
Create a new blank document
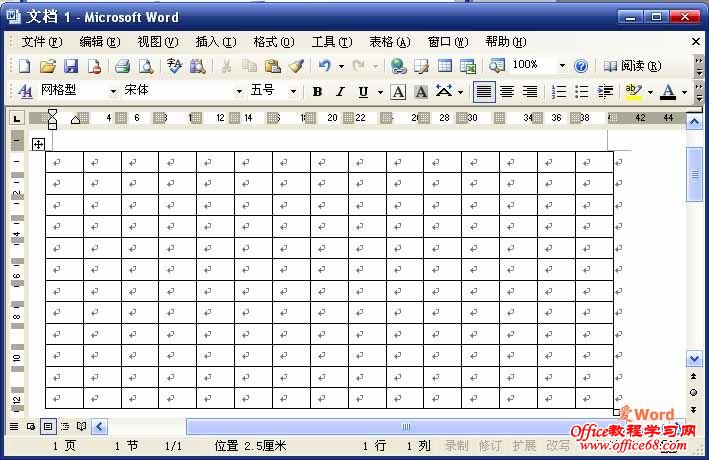point(24,66)
